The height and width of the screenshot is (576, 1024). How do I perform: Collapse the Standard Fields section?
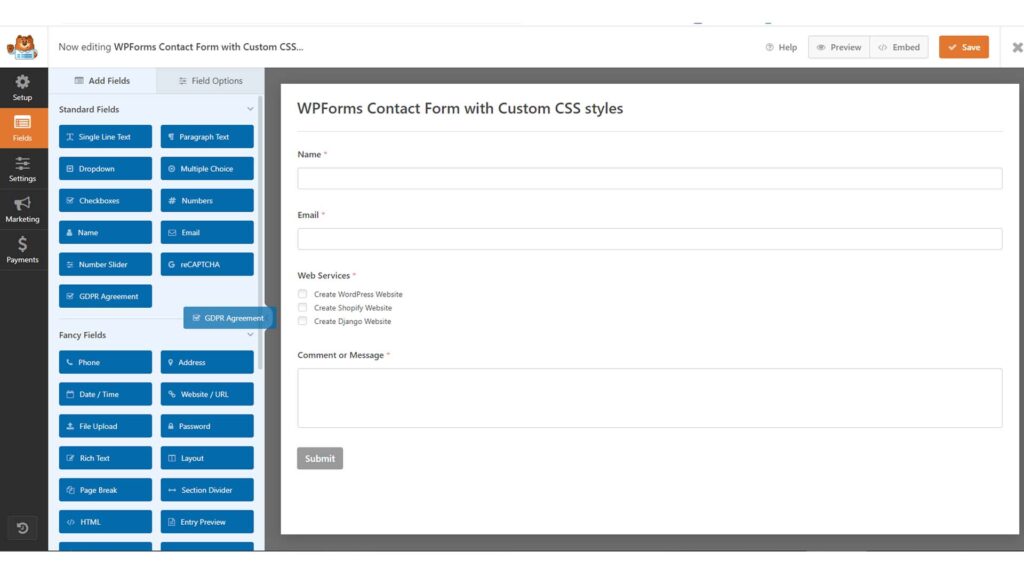(x=250, y=109)
